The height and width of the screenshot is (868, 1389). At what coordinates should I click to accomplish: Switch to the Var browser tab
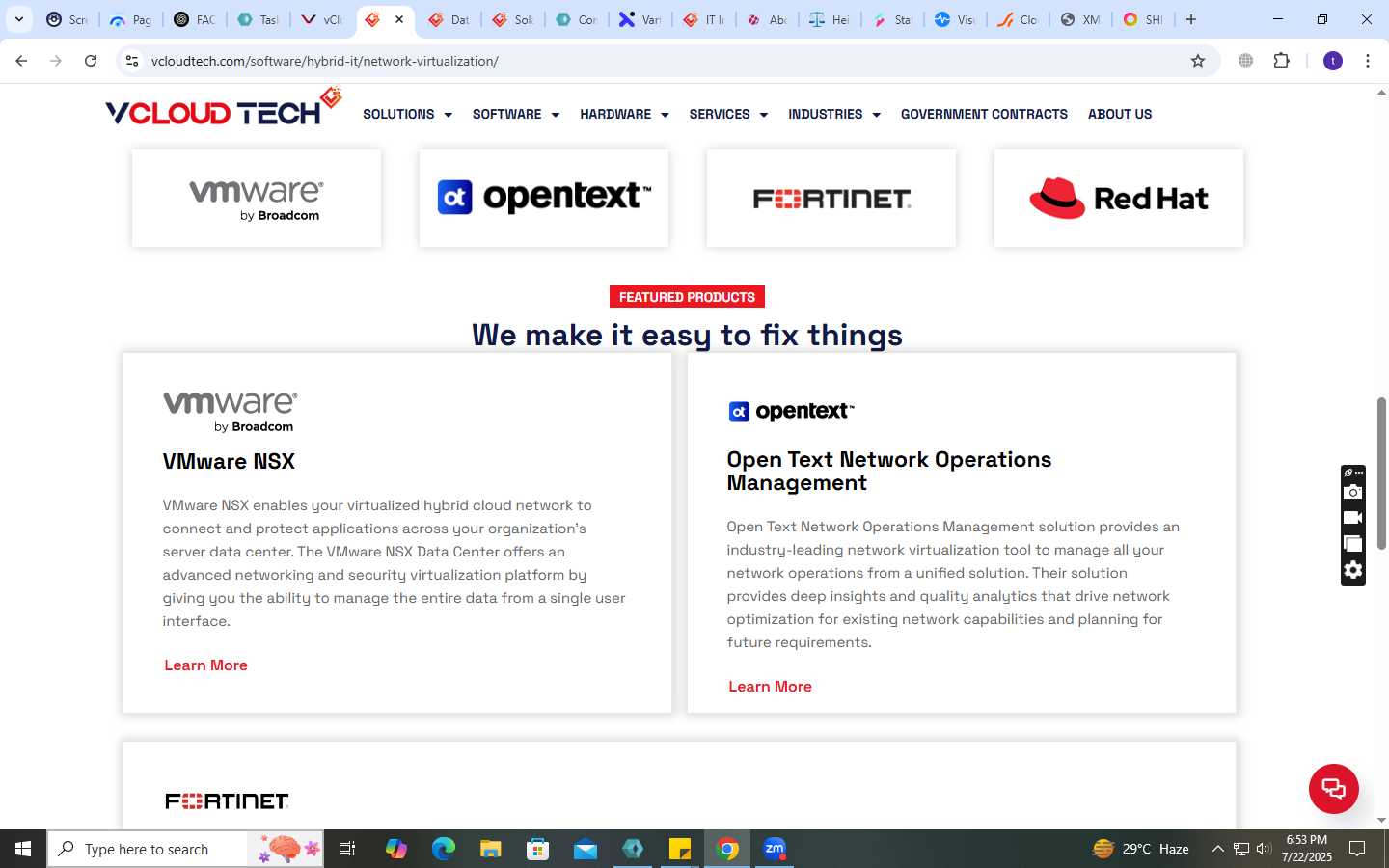pos(639,19)
